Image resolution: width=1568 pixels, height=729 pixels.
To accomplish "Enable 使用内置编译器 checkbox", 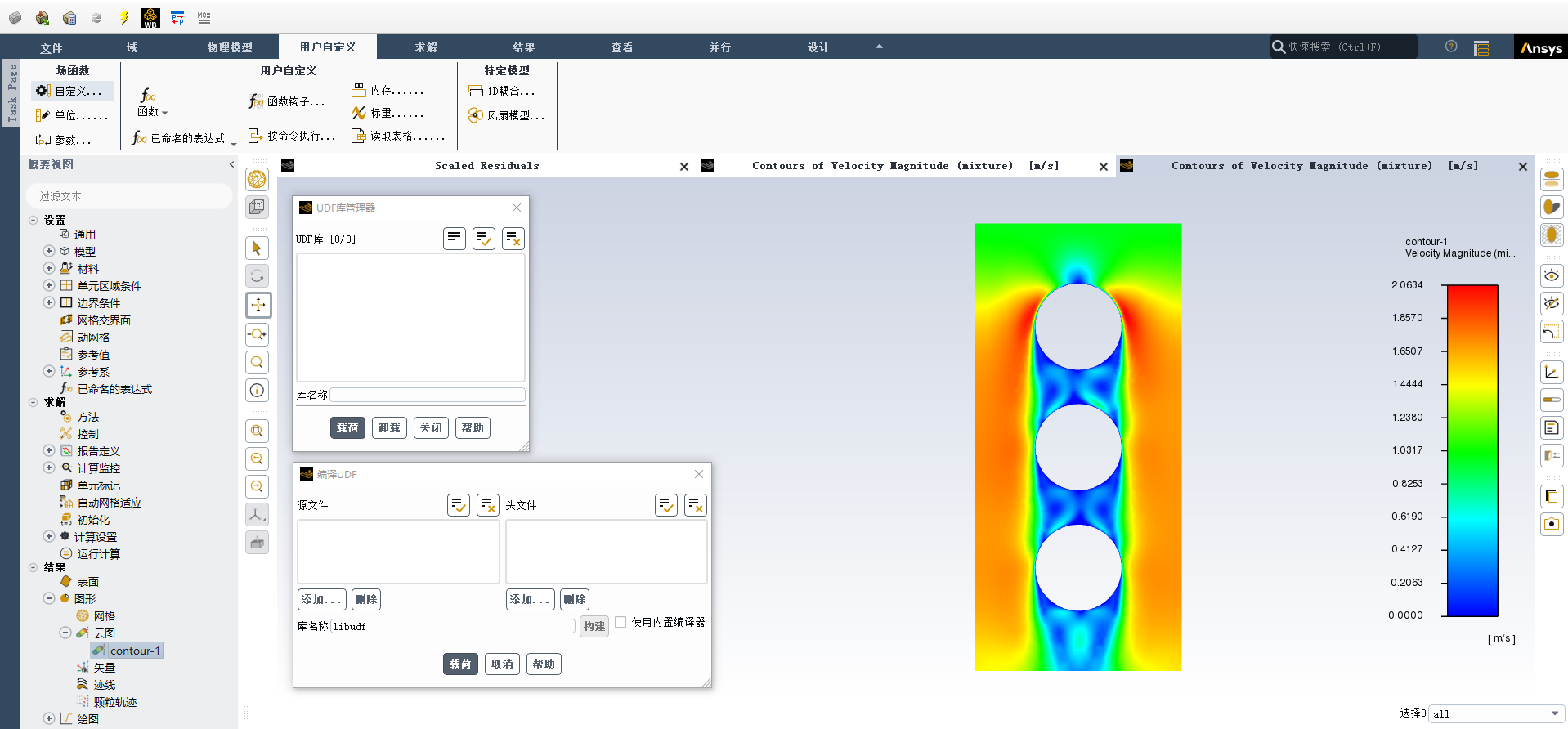I will point(620,622).
